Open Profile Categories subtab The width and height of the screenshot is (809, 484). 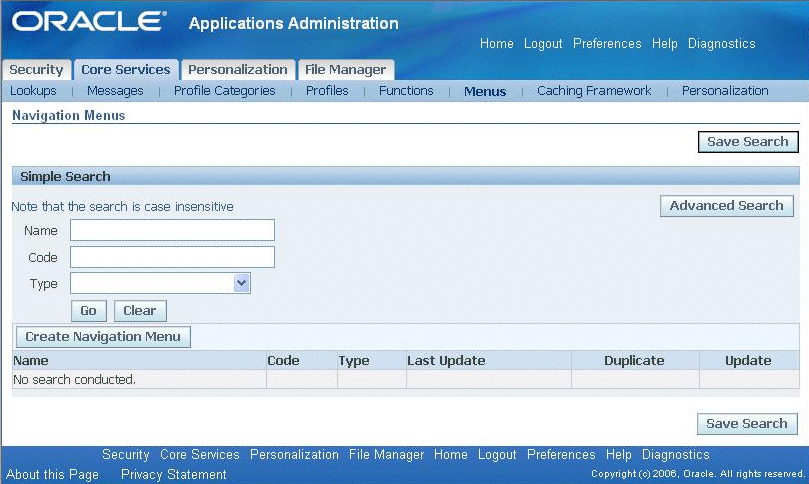coord(224,91)
